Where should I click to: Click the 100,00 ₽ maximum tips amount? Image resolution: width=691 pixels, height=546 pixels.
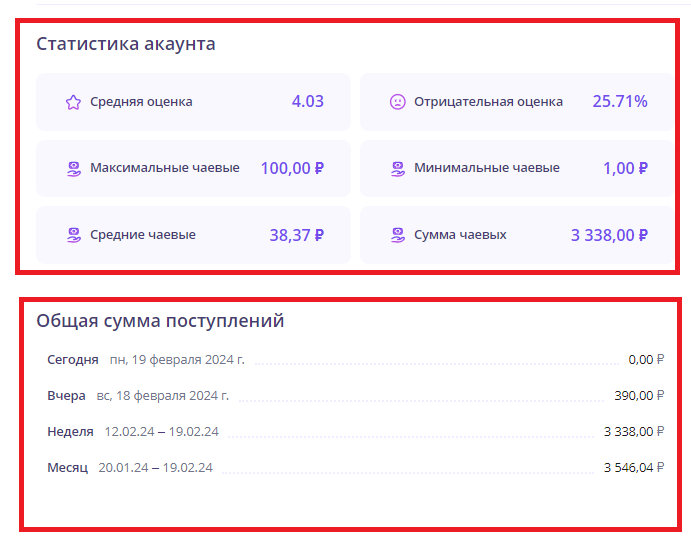point(292,168)
